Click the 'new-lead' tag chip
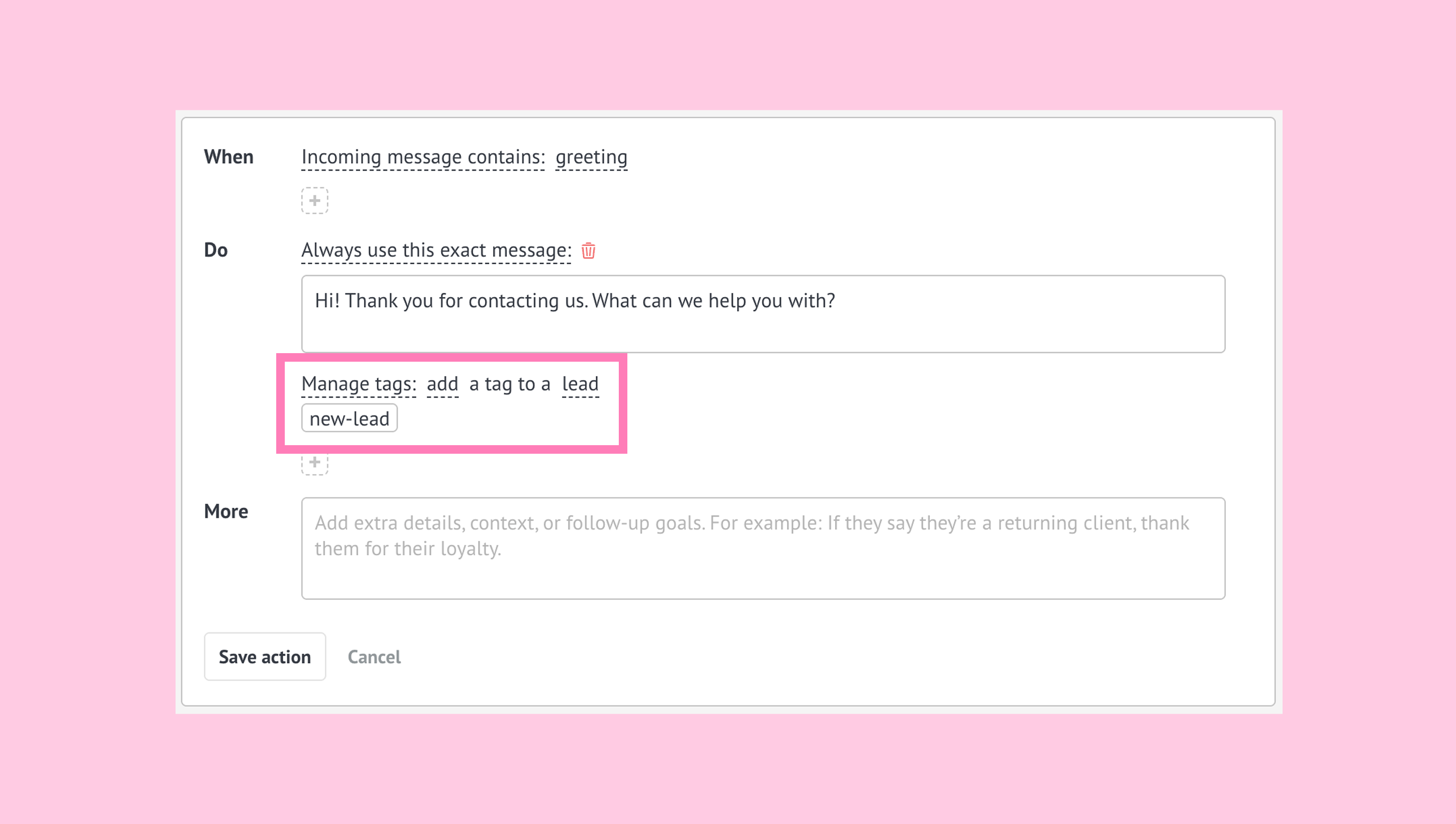This screenshot has height=824, width=1456. click(x=350, y=419)
